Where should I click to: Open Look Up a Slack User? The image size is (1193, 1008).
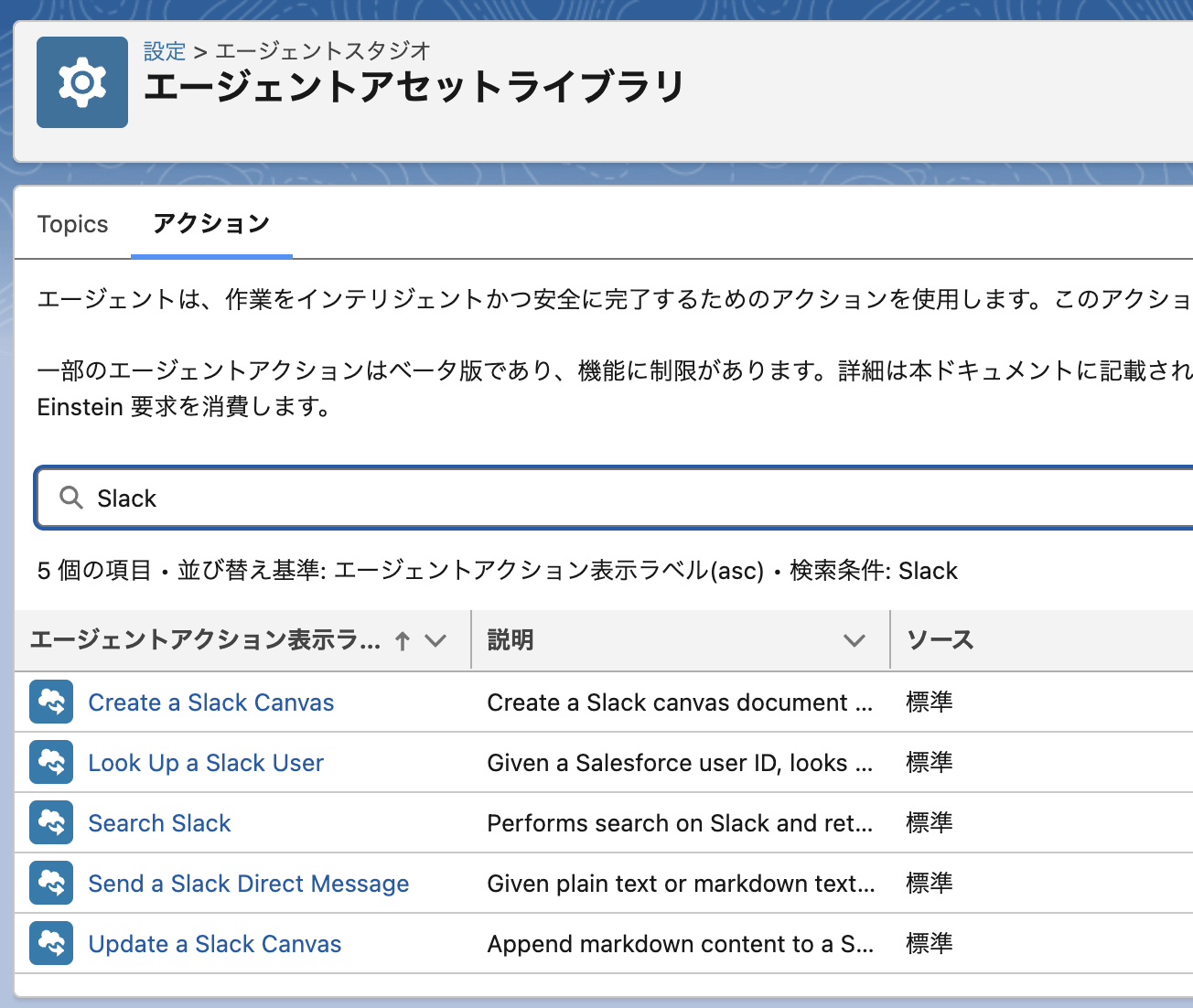click(x=205, y=762)
